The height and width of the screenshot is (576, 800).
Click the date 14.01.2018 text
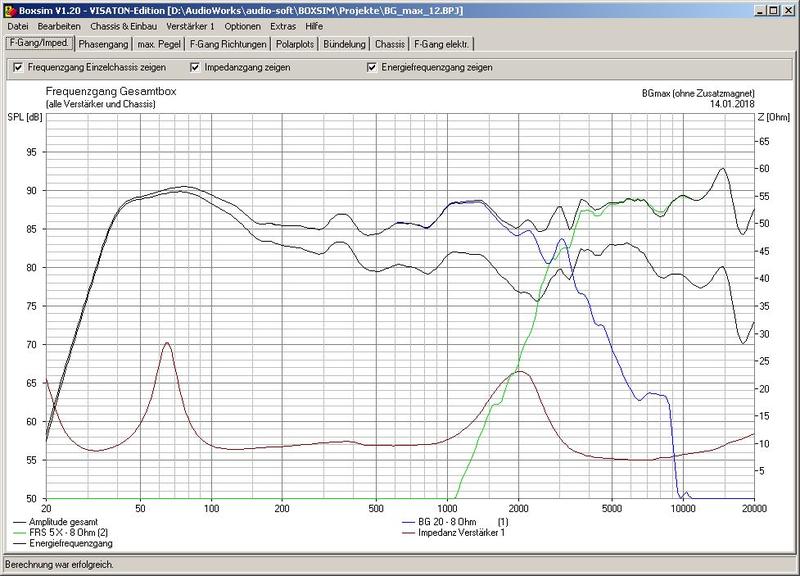[x=732, y=104]
